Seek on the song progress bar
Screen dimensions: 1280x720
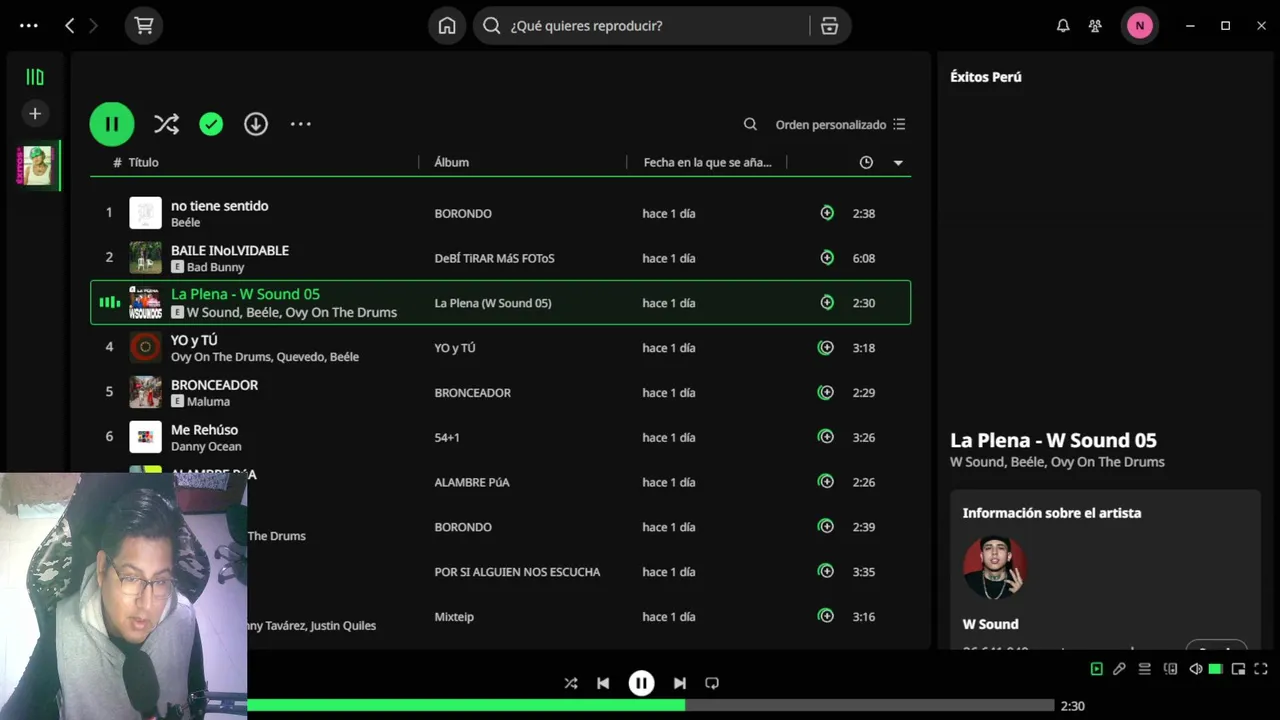tap(651, 705)
